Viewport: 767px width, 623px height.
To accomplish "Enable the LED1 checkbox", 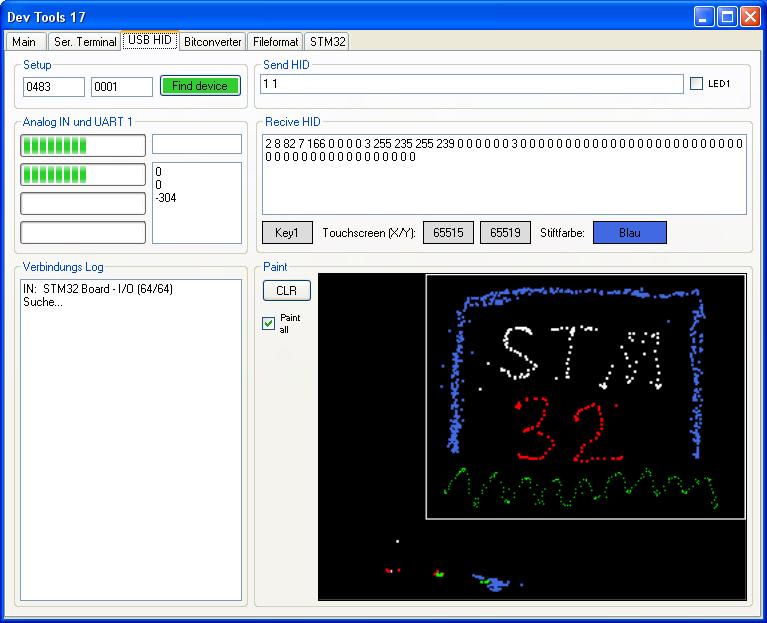I will [x=697, y=84].
